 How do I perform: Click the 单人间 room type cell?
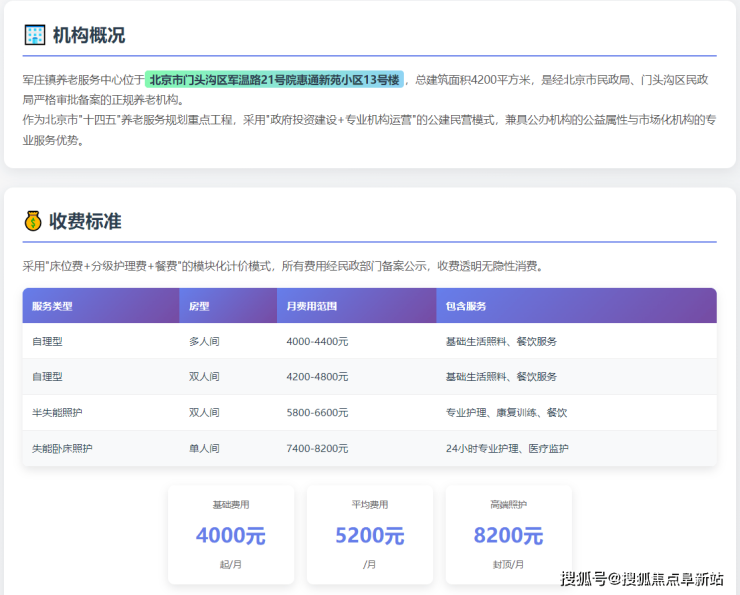[x=204, y=448]
